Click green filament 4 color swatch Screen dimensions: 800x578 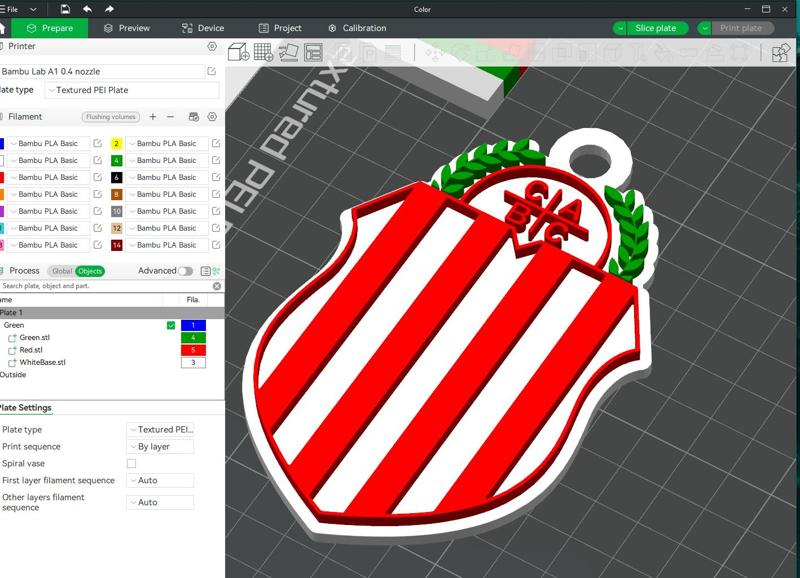coord(116,160)
